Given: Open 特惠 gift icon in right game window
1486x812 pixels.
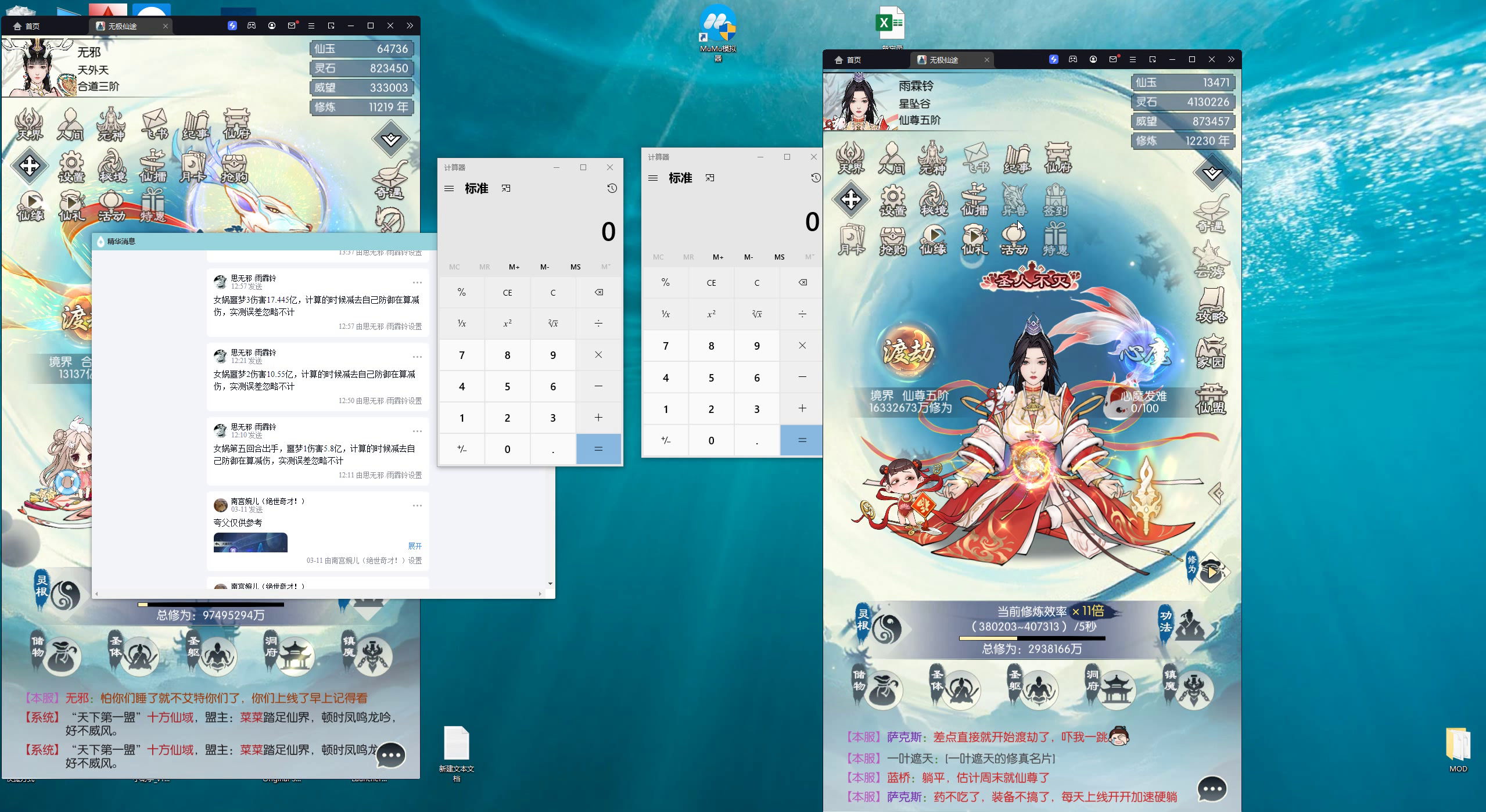Looking at the screenshot, I should coord(1056,240).
